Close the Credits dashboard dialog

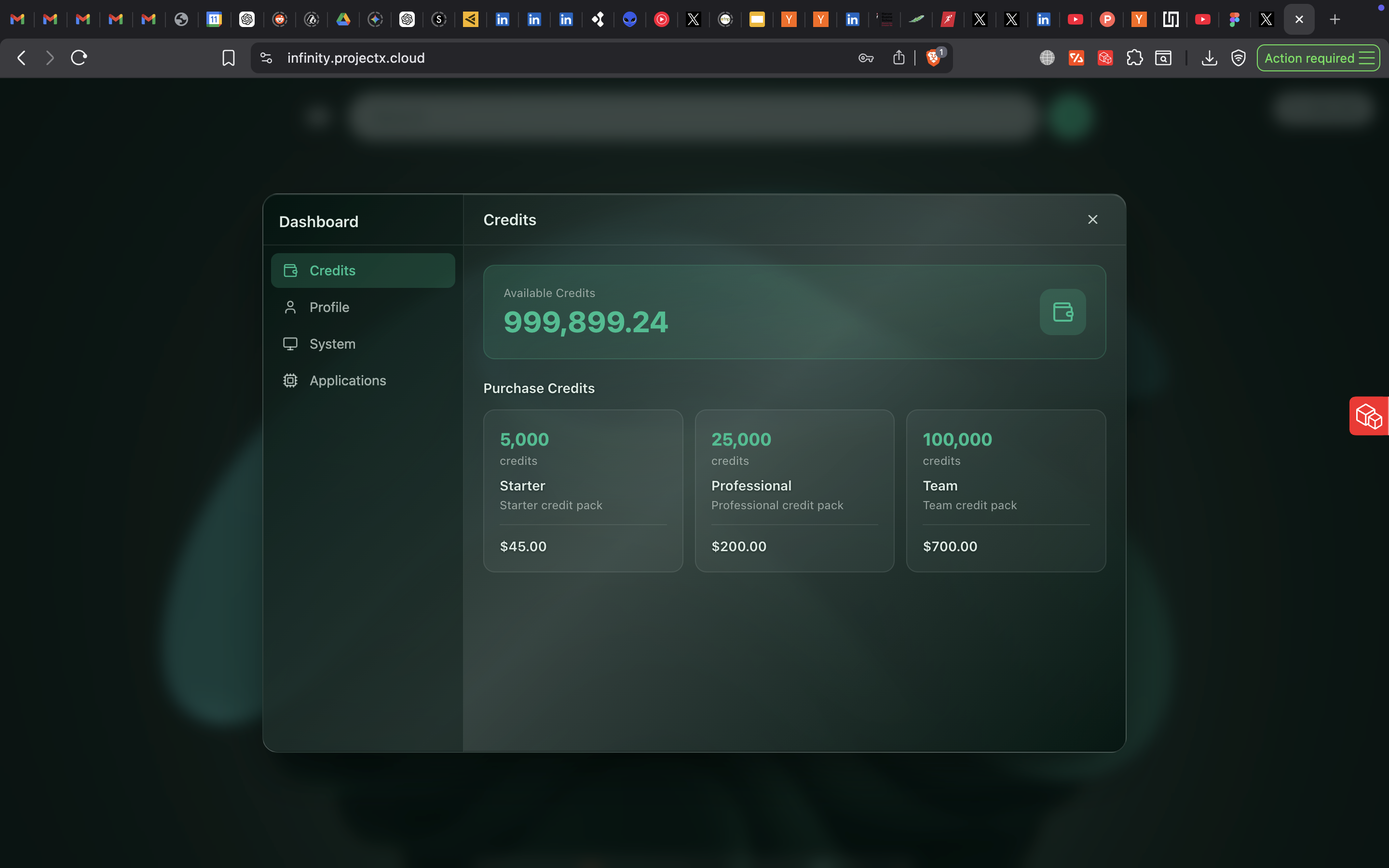coord(1092,220)
